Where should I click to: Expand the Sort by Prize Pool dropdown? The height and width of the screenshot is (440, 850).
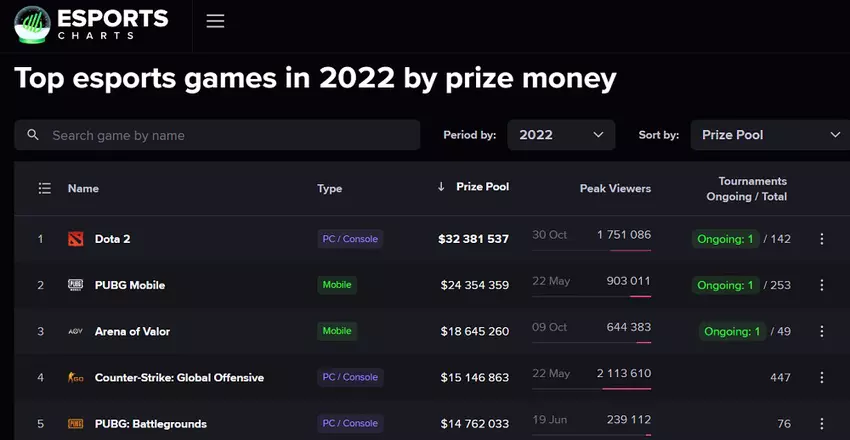pyautogui.click(x=768, y=135)
